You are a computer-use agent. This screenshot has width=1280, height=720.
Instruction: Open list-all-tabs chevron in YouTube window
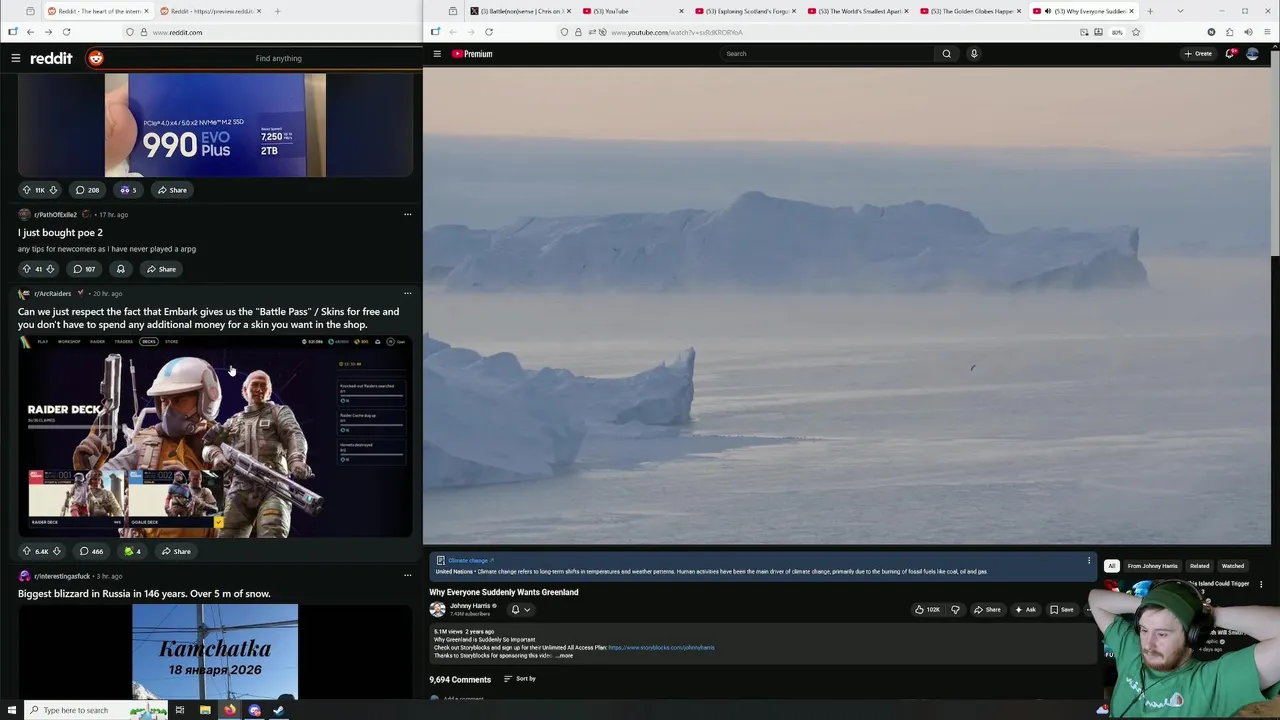click(1180, 11)
